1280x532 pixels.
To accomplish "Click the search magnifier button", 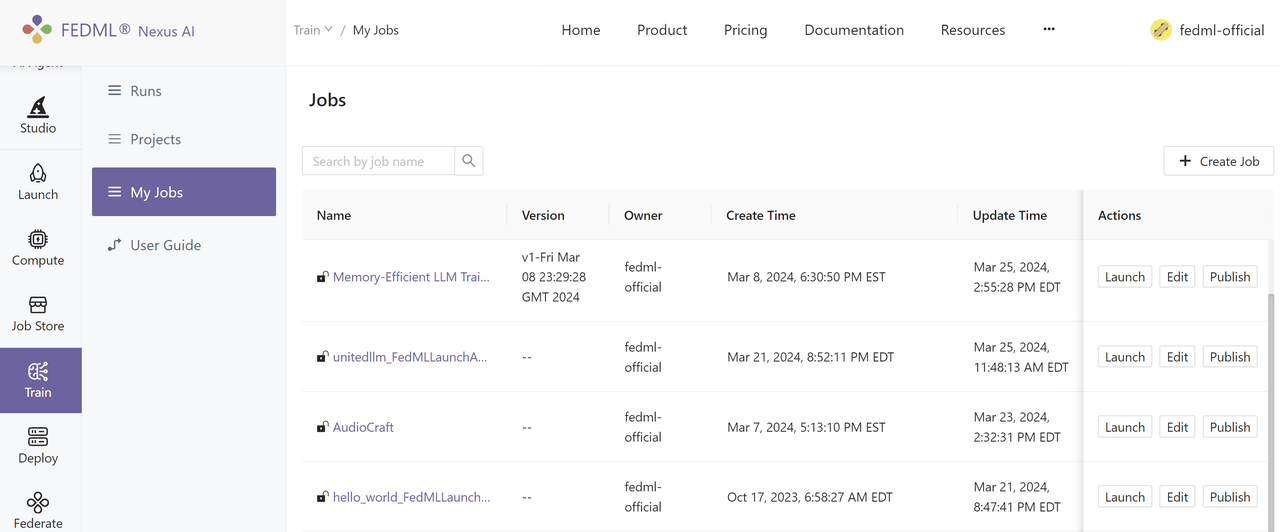I will tap(469, 161).
